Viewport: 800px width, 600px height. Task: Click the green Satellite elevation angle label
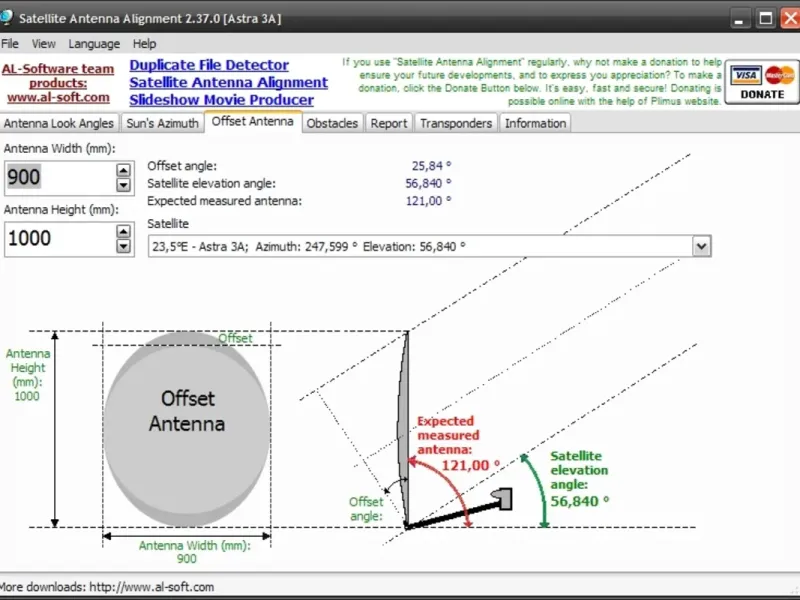coord(579,470)
